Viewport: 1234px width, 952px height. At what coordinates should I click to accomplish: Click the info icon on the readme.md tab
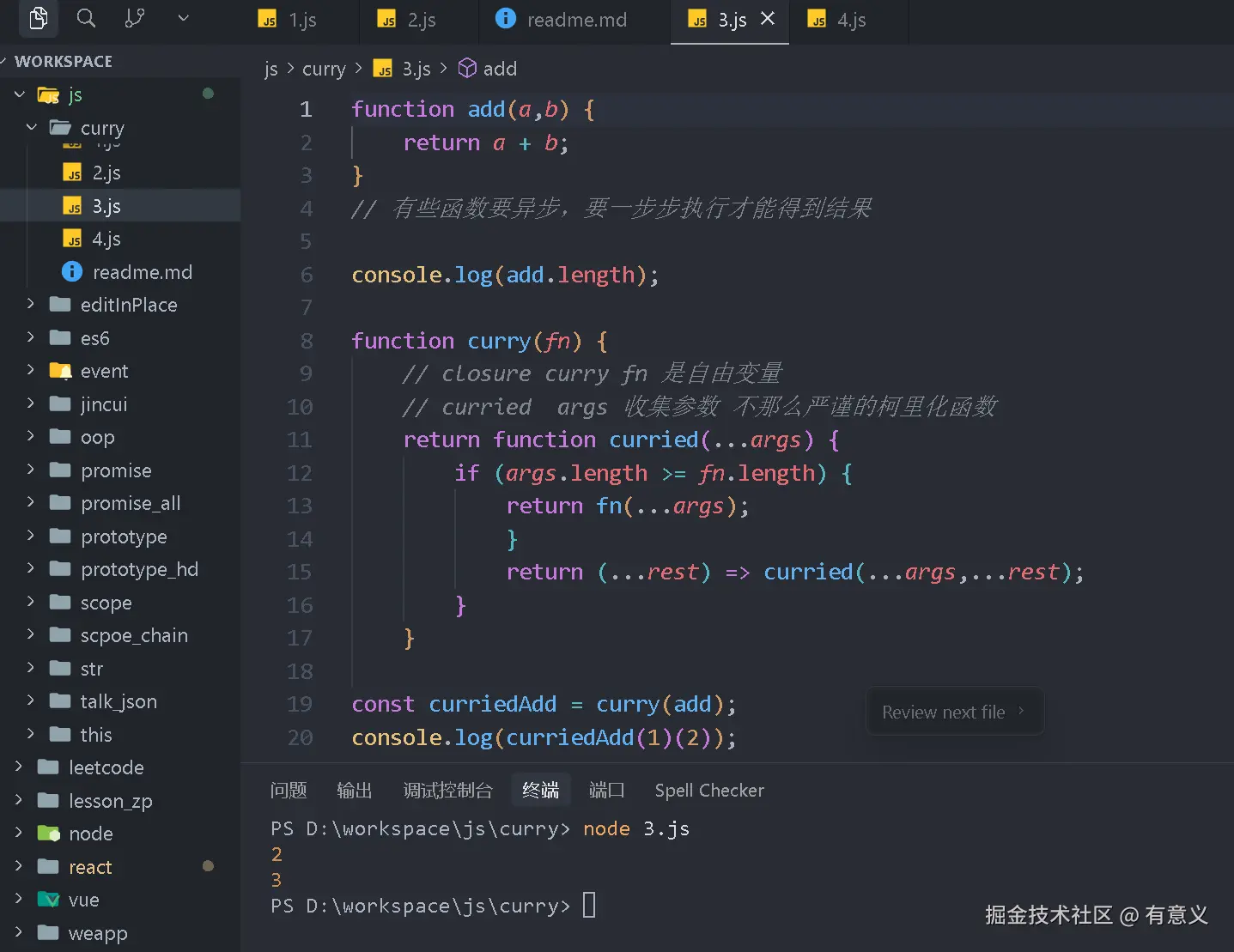tap(506, 18)
